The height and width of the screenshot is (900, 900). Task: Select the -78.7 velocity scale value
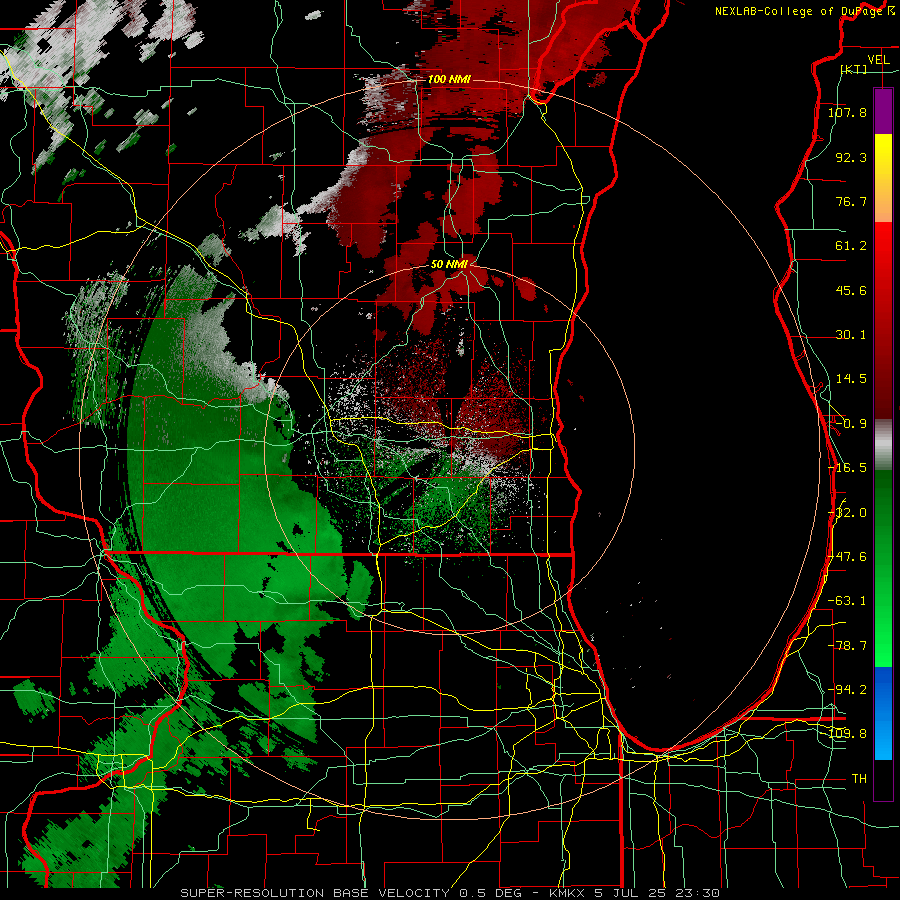pyautogui.click(x=847, y=646)
